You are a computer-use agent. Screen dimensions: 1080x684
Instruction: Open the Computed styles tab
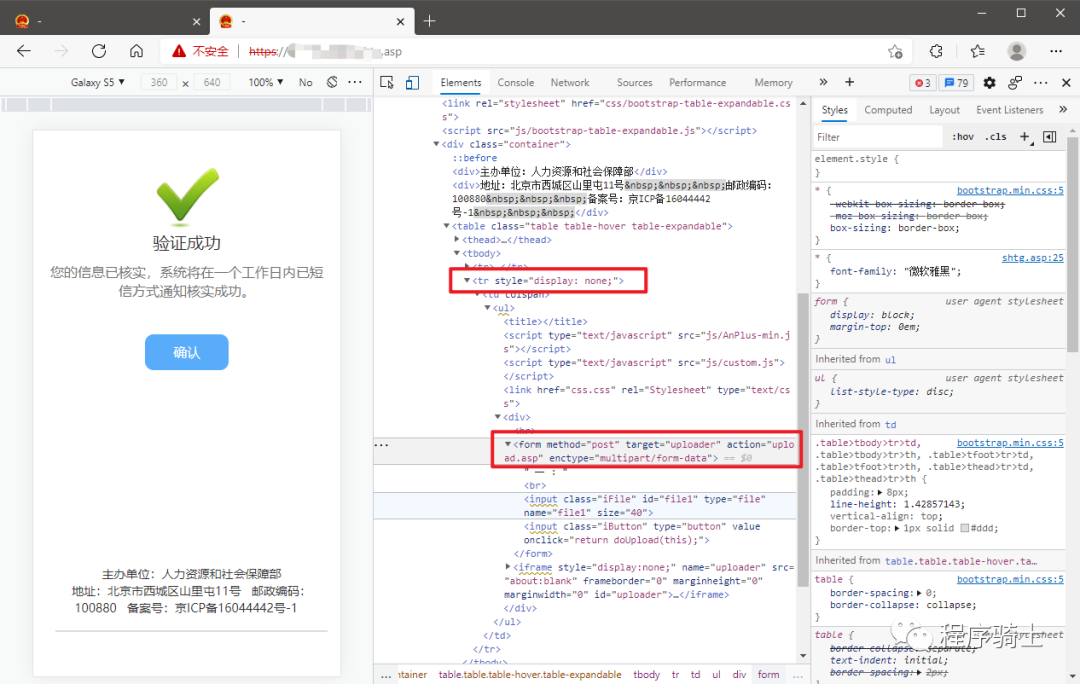888,110
